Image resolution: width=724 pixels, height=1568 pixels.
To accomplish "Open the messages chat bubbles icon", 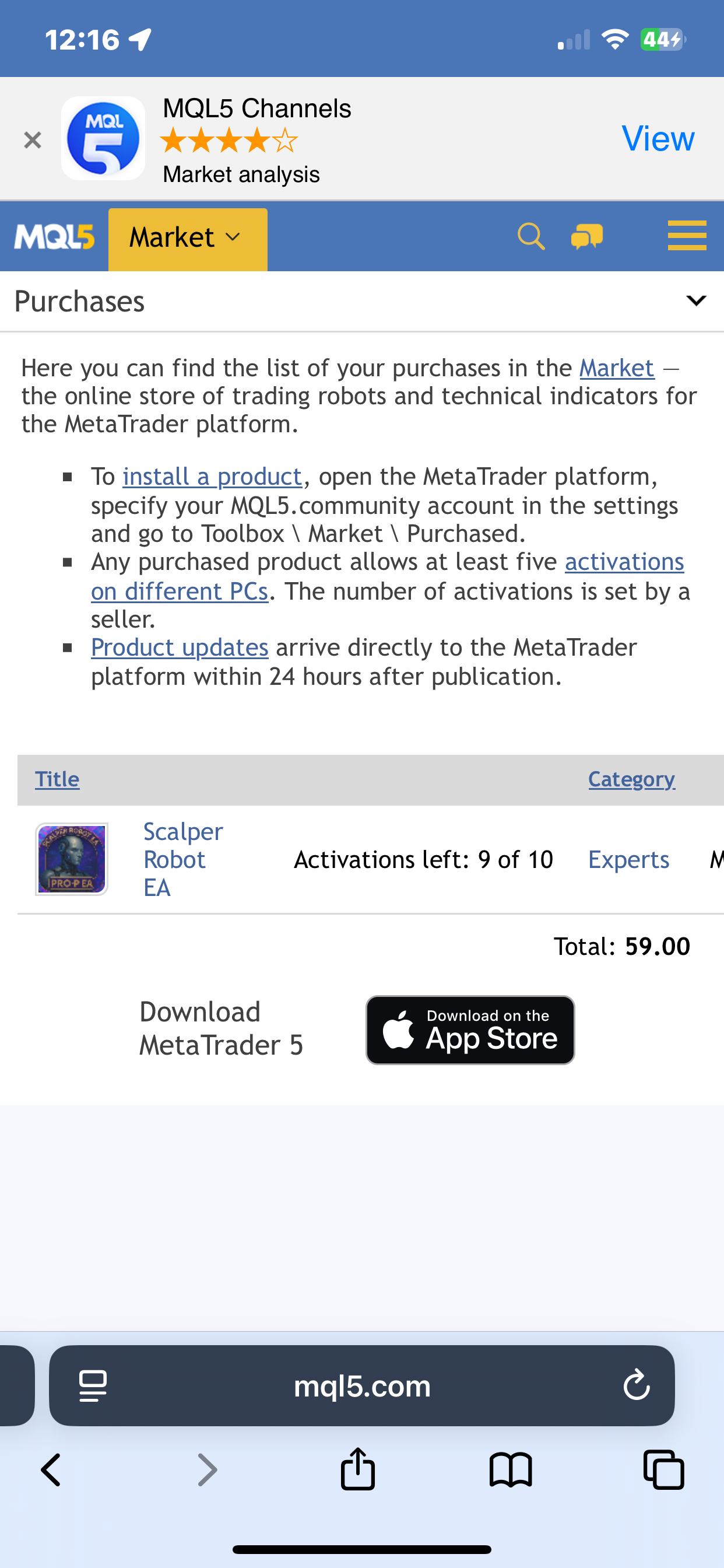I will click(586, 236).
